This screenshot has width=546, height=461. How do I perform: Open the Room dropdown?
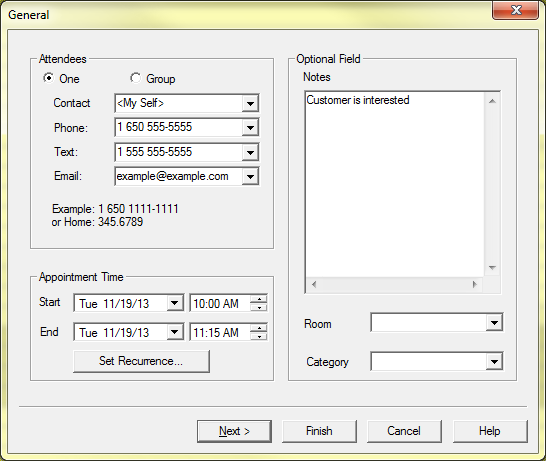pos(494,323)
